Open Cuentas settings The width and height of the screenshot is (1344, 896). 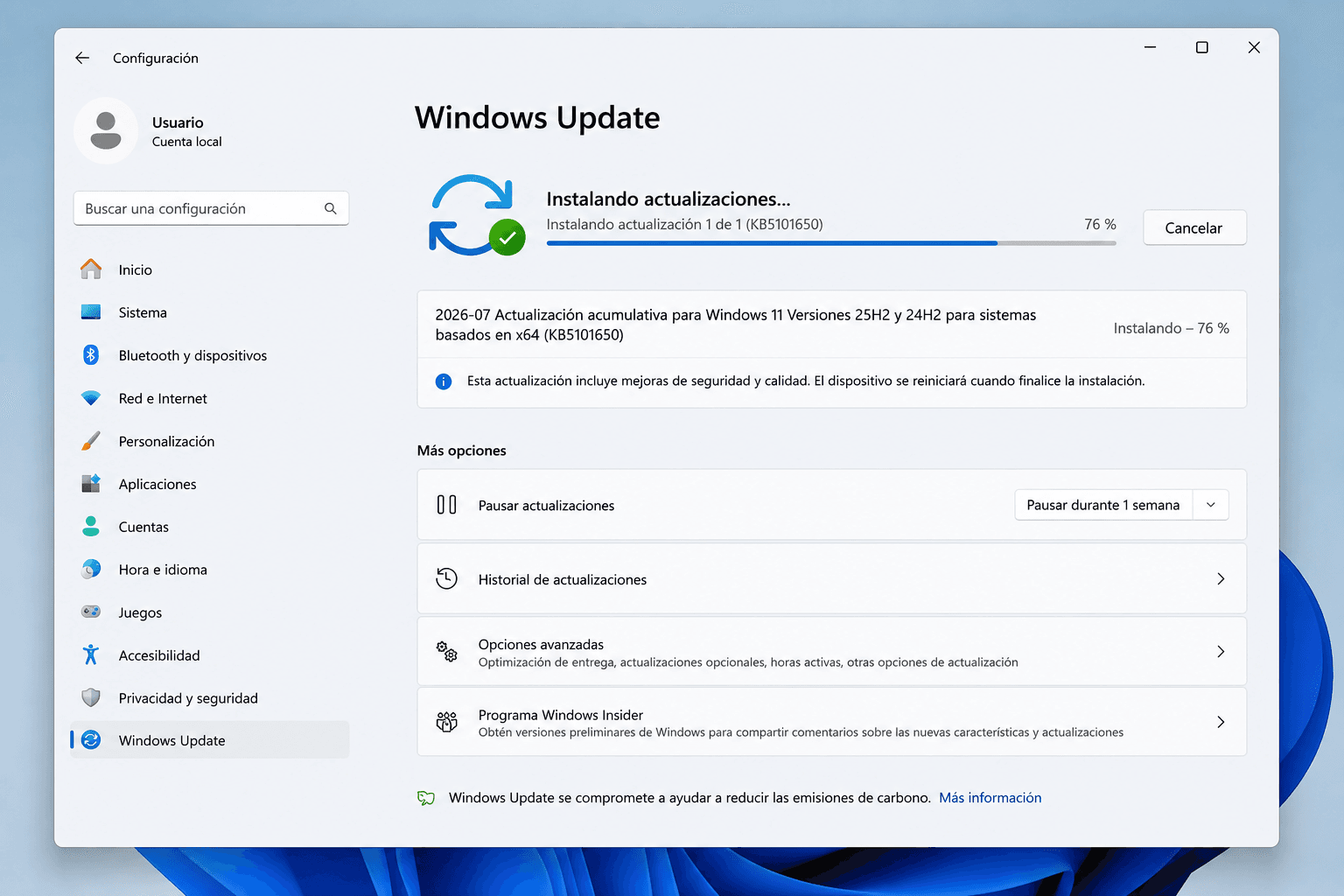pos(210,527)
